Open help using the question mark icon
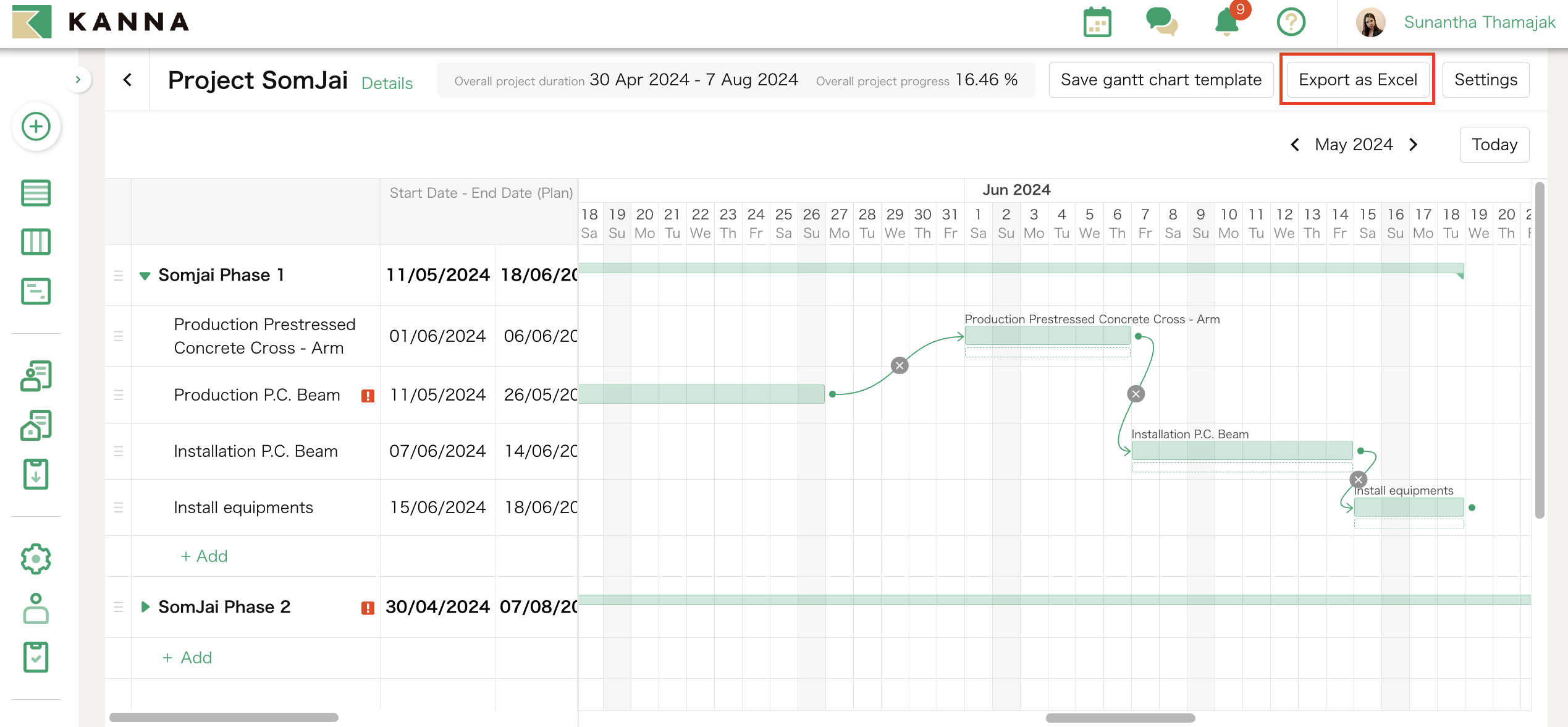 tap(1291, 22)
